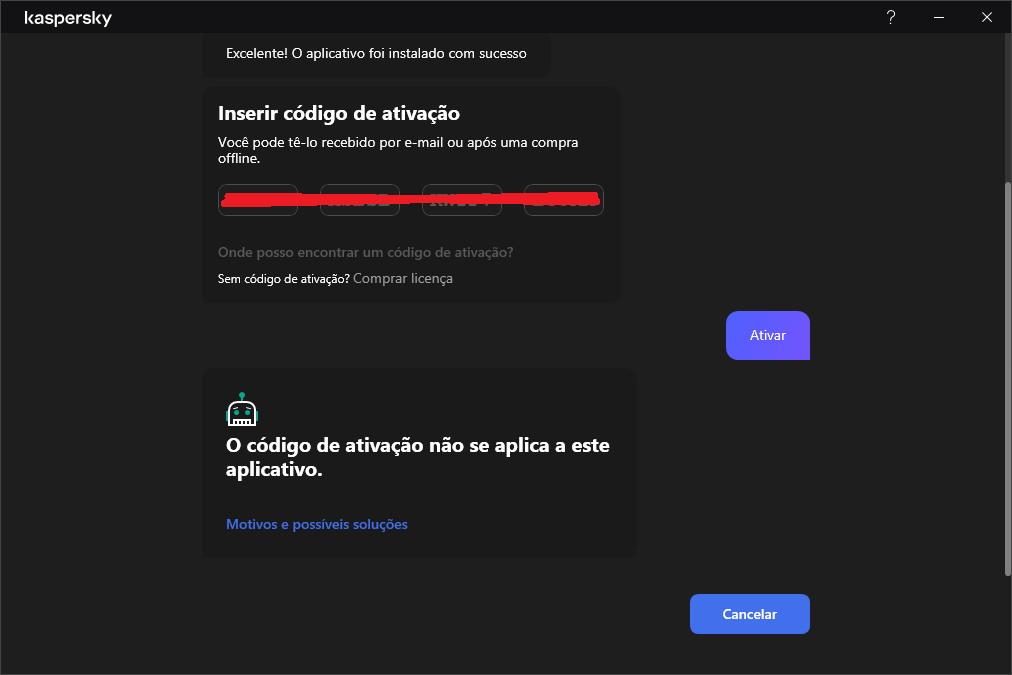Click the Kaspersky logo in title bar

pyautogui.click(x=68, y=18)
